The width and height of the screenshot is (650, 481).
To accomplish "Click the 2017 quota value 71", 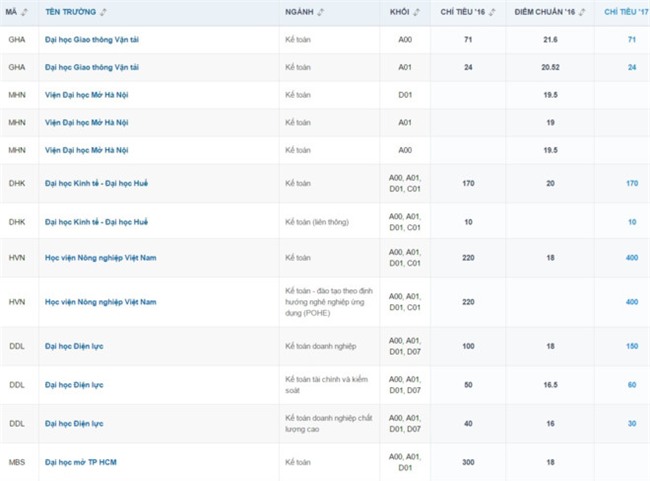I will tap(631, 38).
